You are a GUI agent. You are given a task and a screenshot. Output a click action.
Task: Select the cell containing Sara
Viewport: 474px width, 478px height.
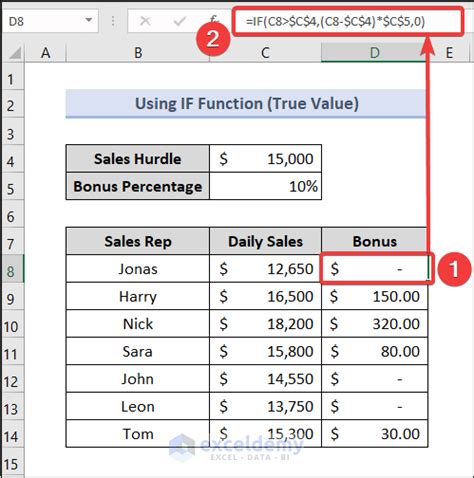(138, 351)
